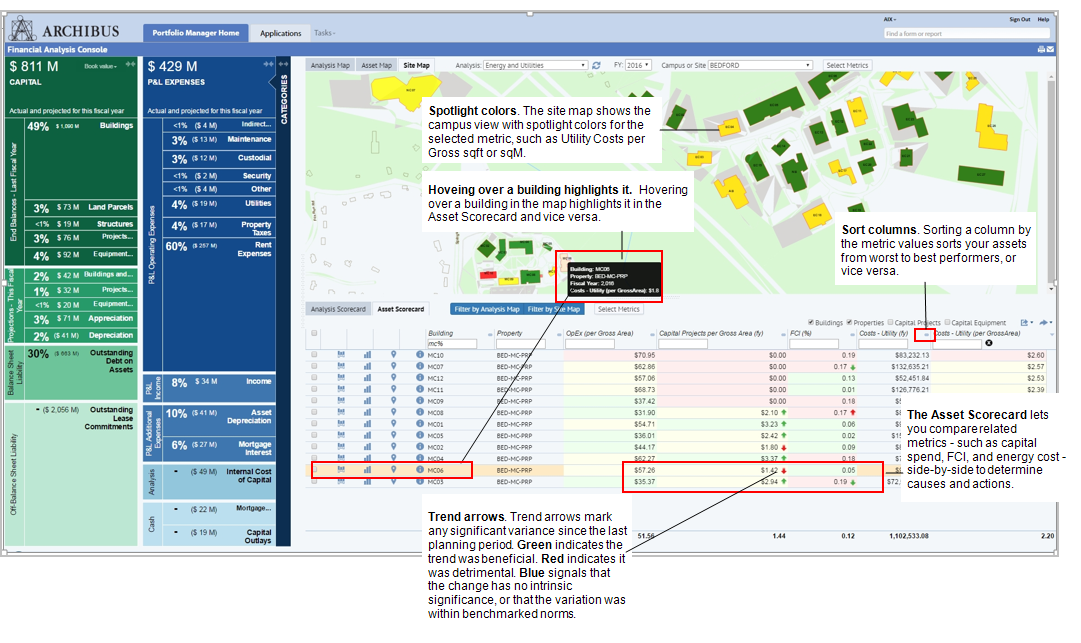
Task: Switch to the Analysis Map tab
Action: [330, 65]
